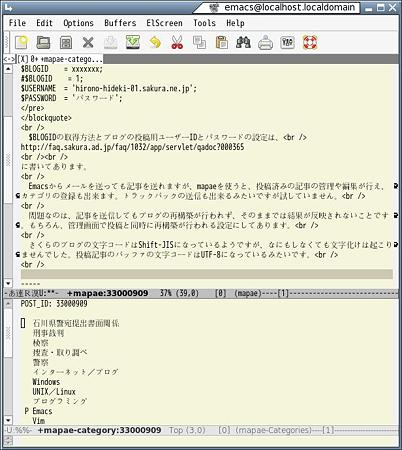Click the down arrow of upper scrollbar
This screenshot has height=450, width=402.
click(8, 284)
